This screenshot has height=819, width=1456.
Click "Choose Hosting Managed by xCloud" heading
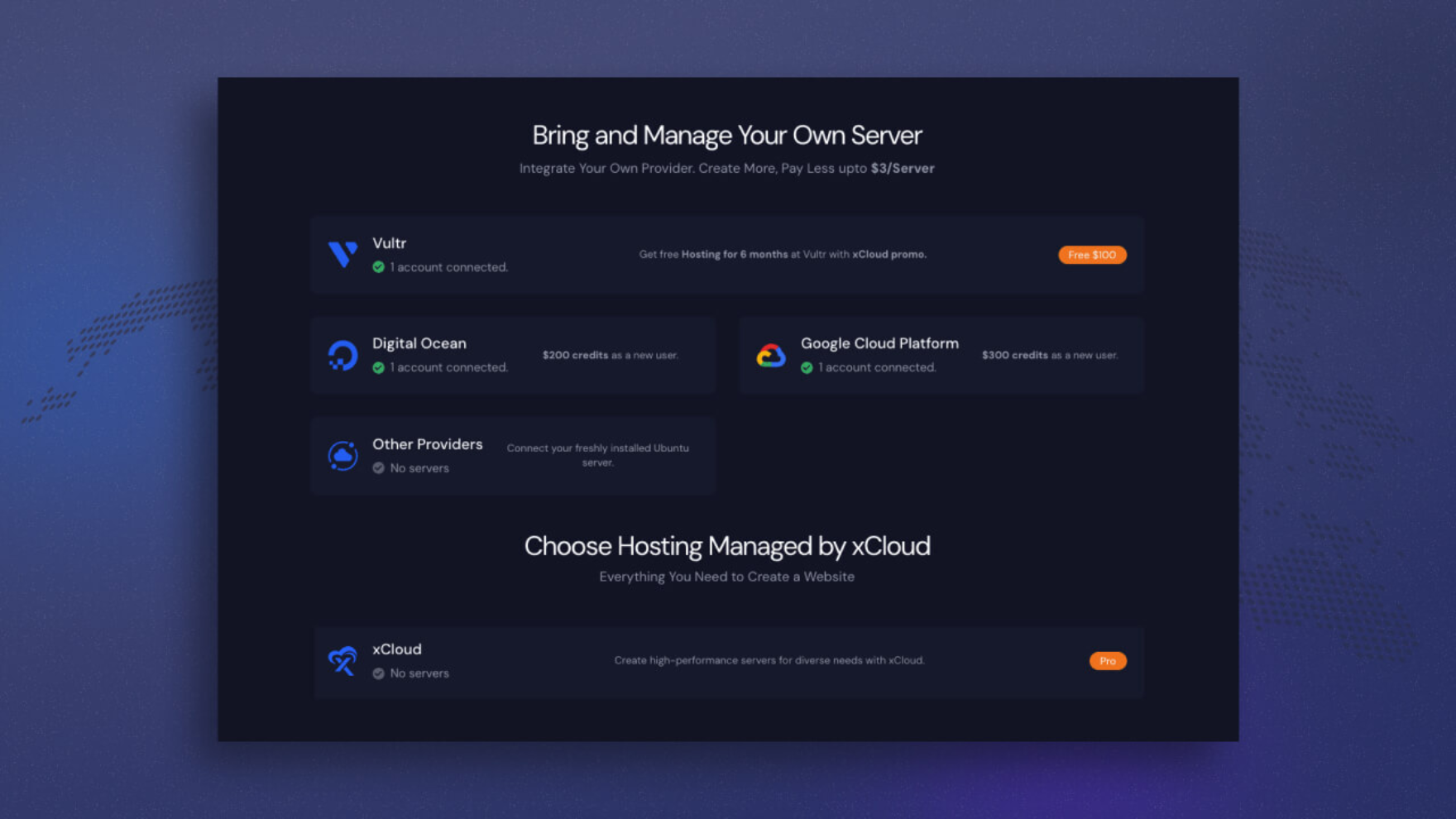pyautogui.click(x=727, y=546)
